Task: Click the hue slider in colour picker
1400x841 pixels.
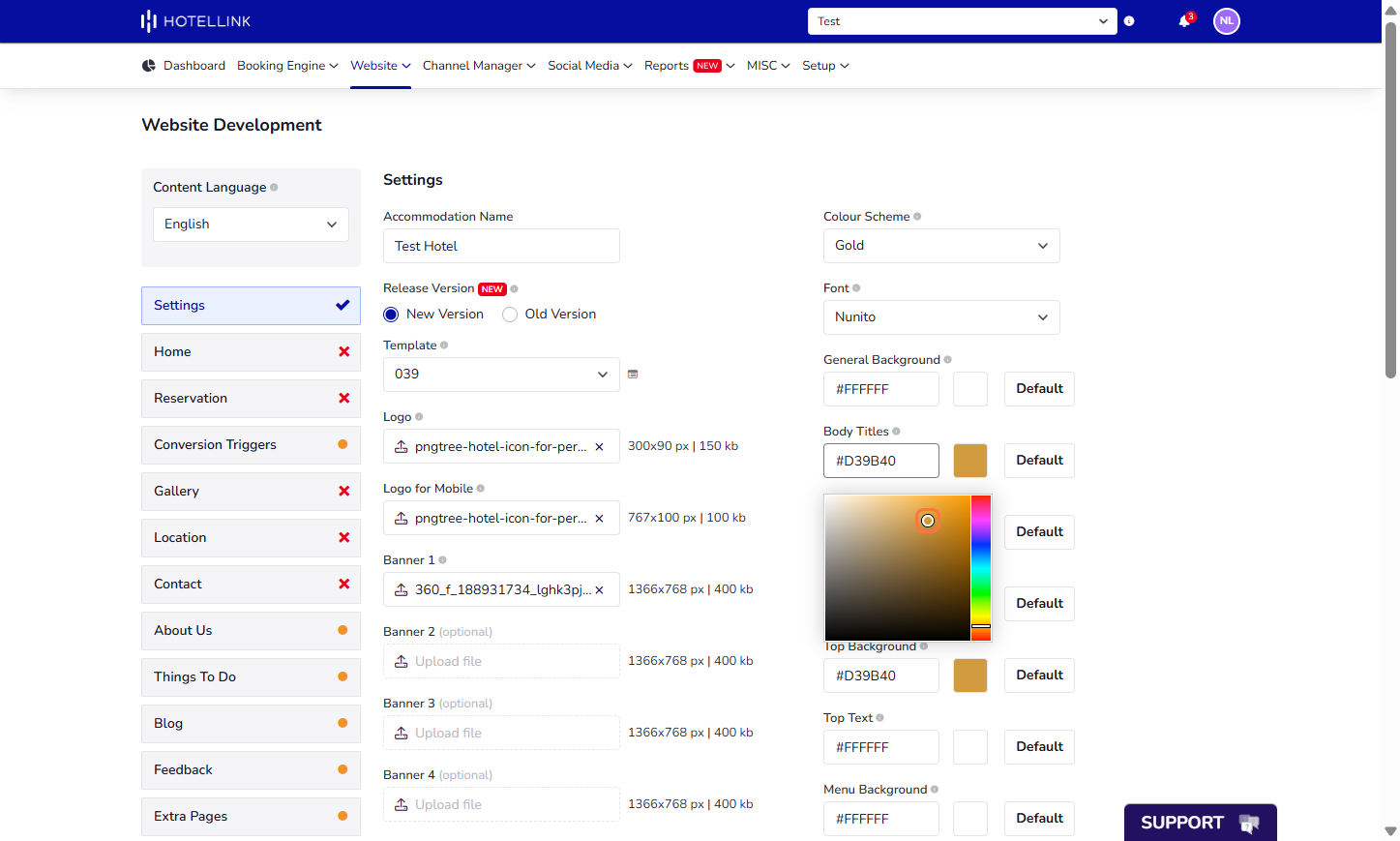Action: [x=981, y=568]
